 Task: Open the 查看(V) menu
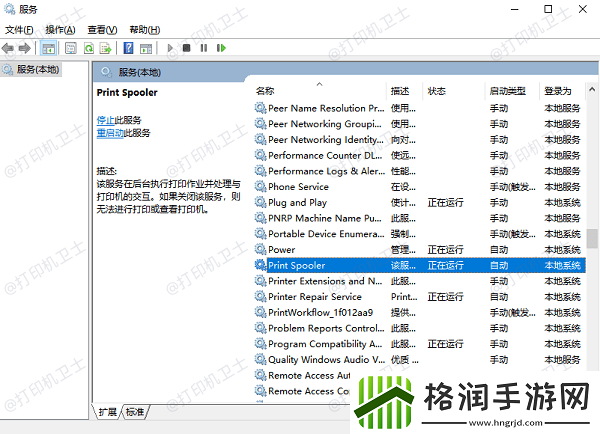click(x=102, y=29)
